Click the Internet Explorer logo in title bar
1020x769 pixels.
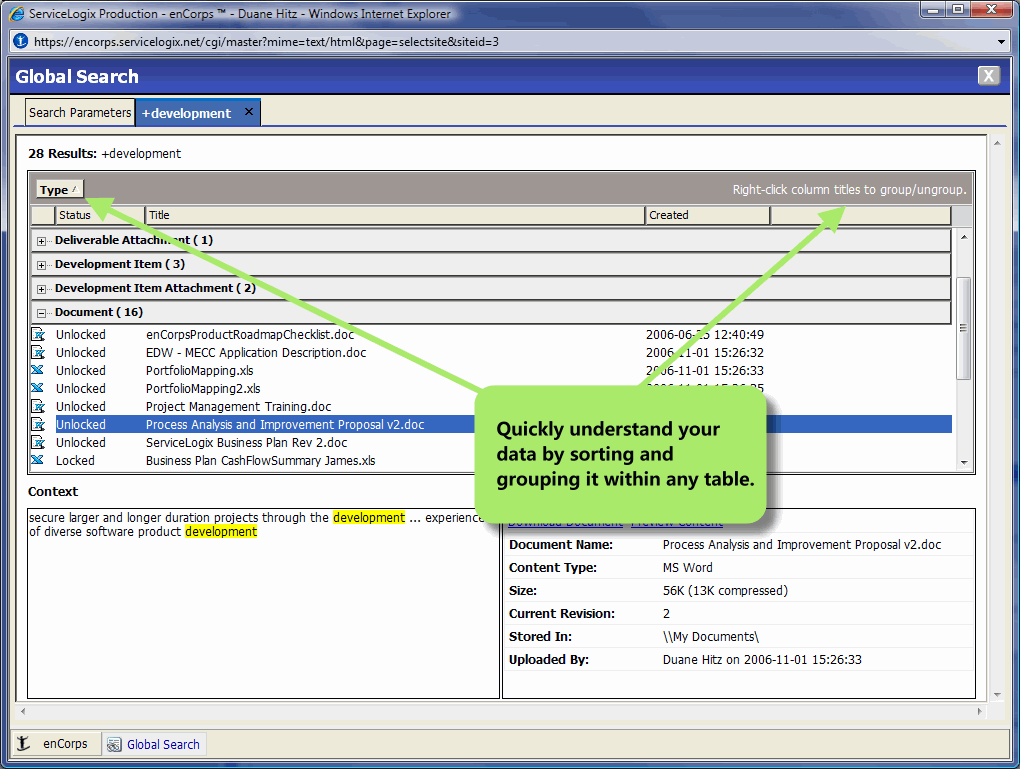tap(17, 14)
